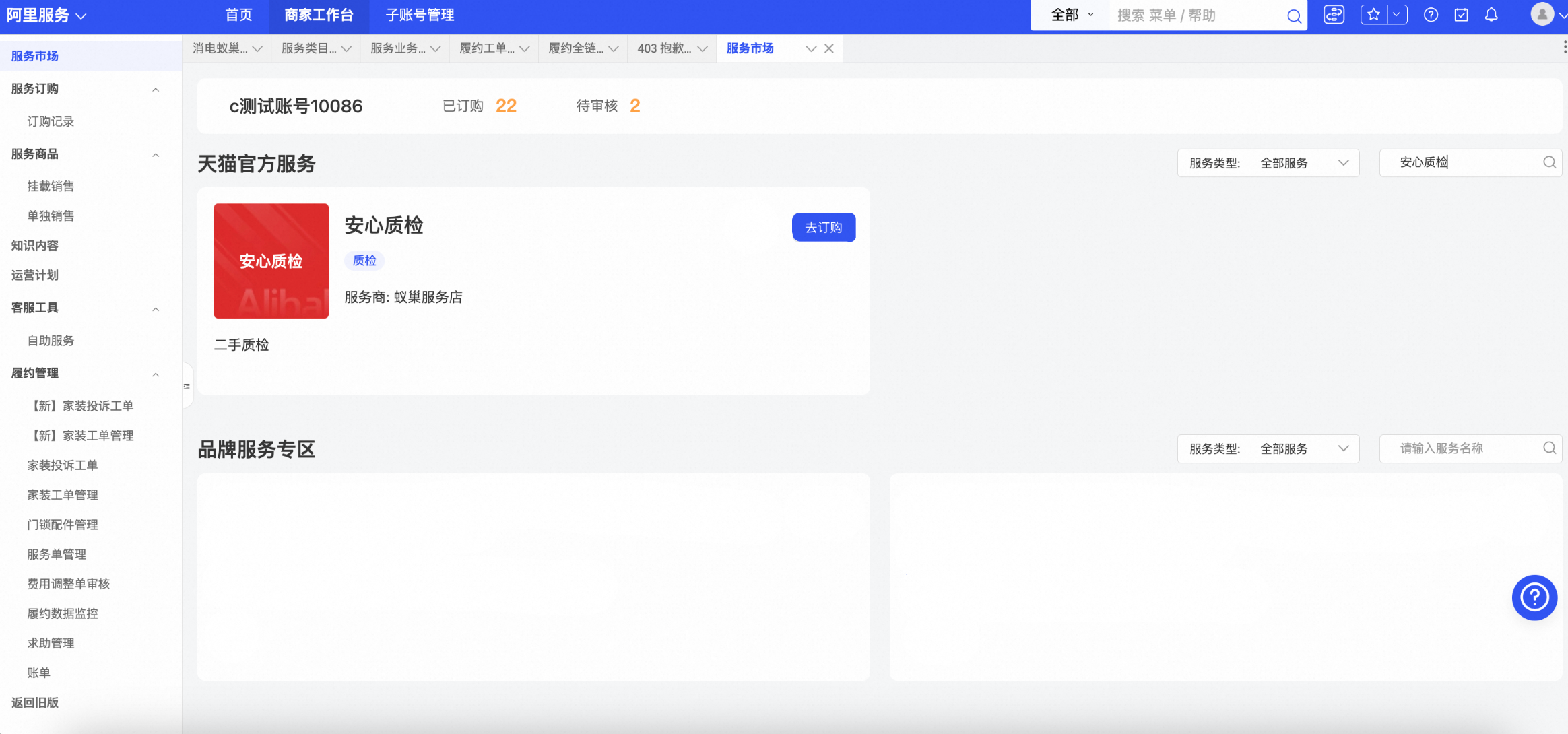Switch to the 服务类目... tab
The image size is (1568, 734).
[316, 48]
